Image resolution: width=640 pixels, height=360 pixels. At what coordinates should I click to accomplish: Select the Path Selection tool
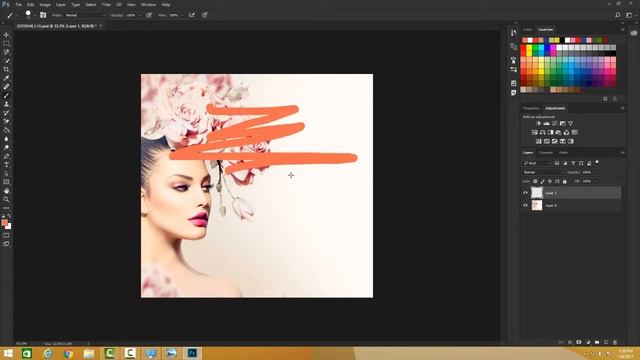(6, 173)
